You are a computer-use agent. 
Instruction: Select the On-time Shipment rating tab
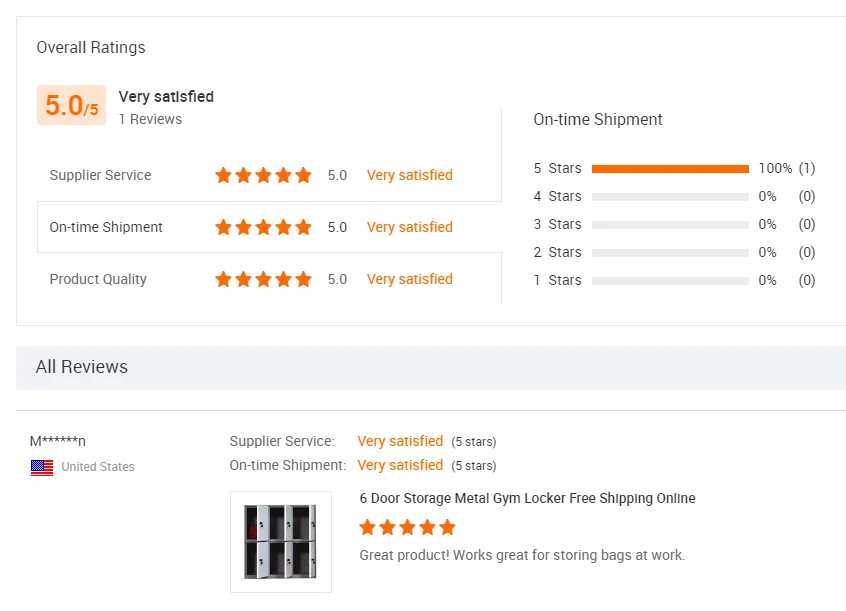[106, 227]
